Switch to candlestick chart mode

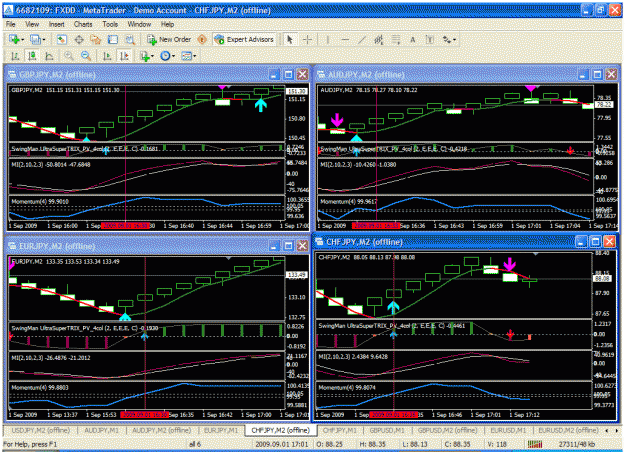[x=32, y=56]
